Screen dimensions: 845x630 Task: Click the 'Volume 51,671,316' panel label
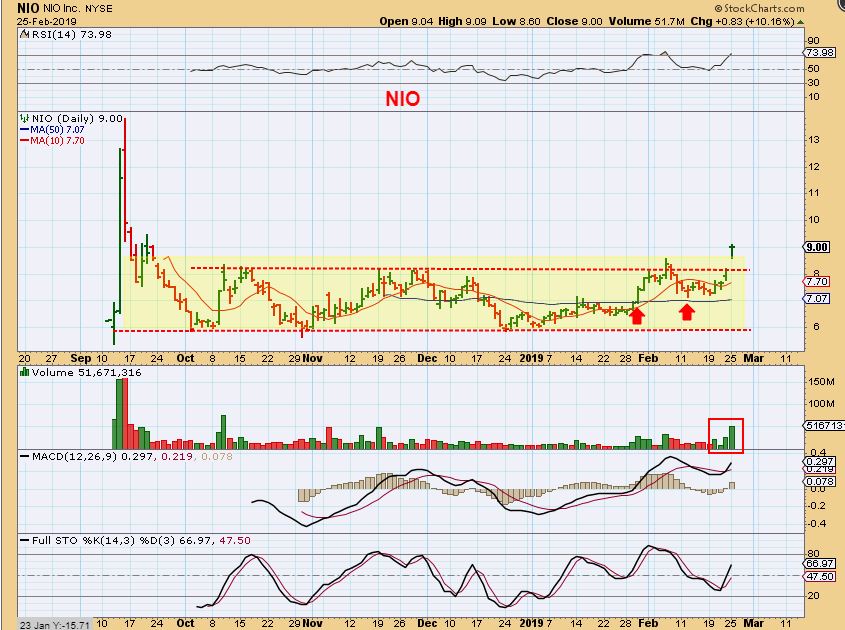pos(86,372)
